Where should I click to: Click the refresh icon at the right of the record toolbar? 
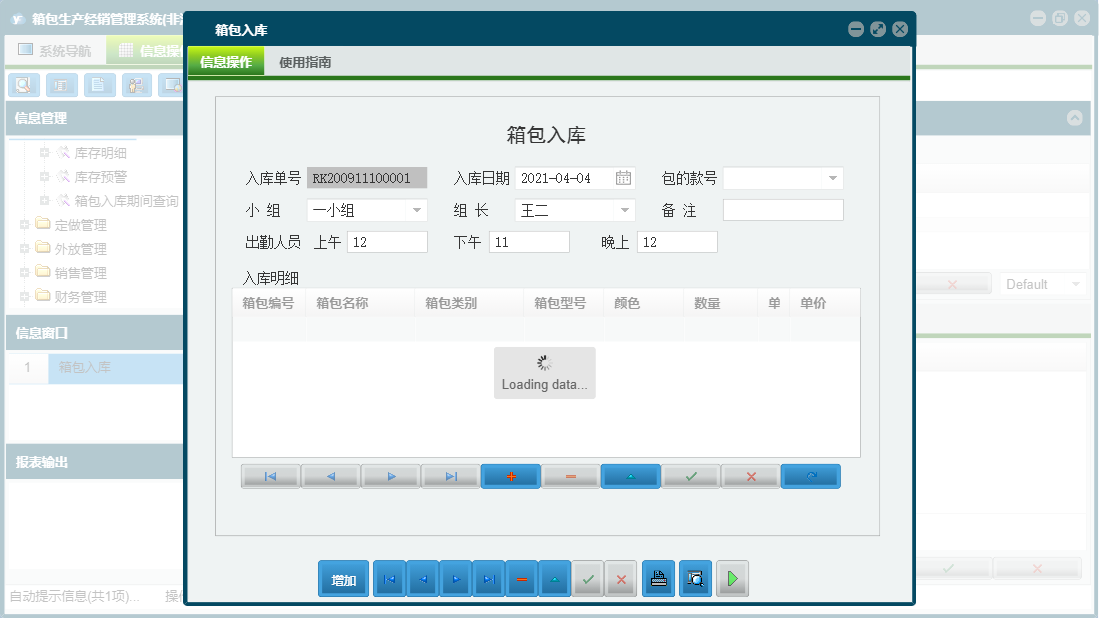click(x=810, y=476)
